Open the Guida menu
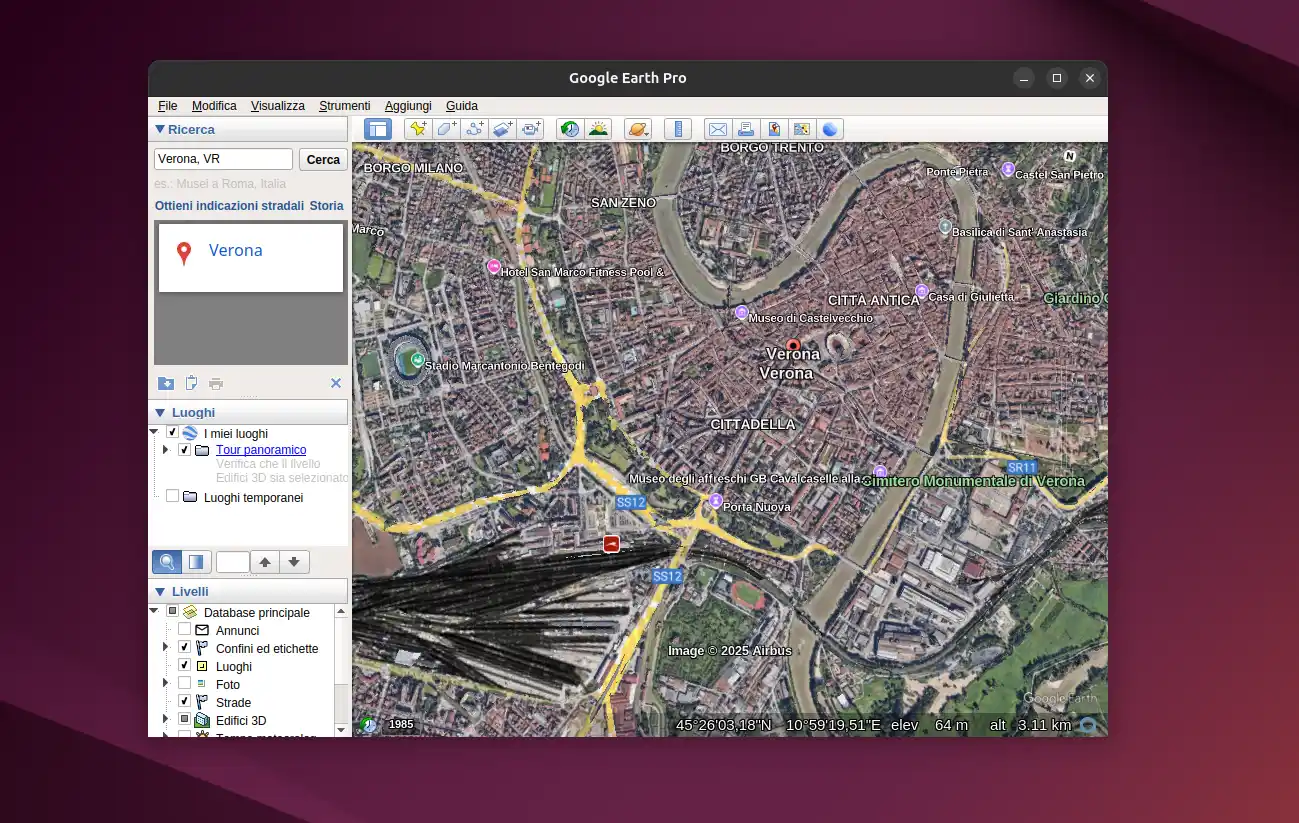The width and height of the screenshot is (1299, 823). coord(462,106)
